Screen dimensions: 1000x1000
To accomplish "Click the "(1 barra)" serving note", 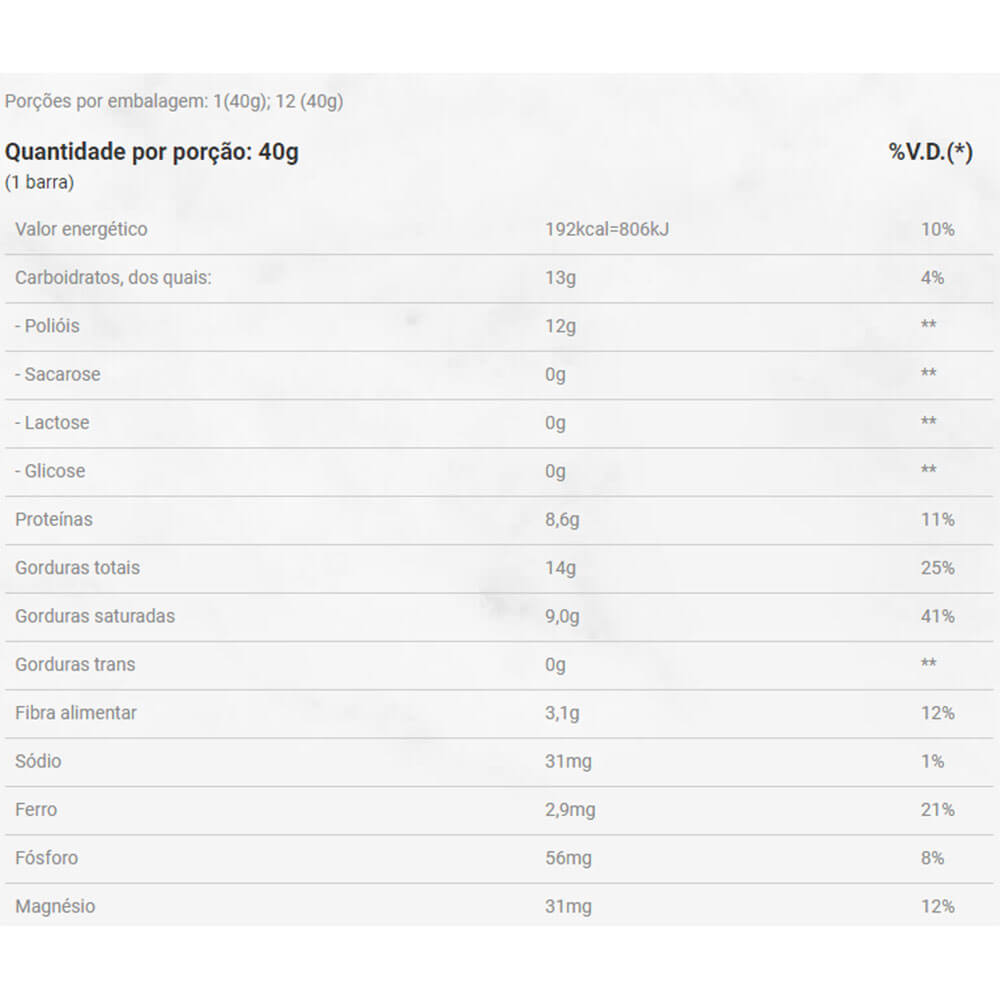I will pos(40,183).
